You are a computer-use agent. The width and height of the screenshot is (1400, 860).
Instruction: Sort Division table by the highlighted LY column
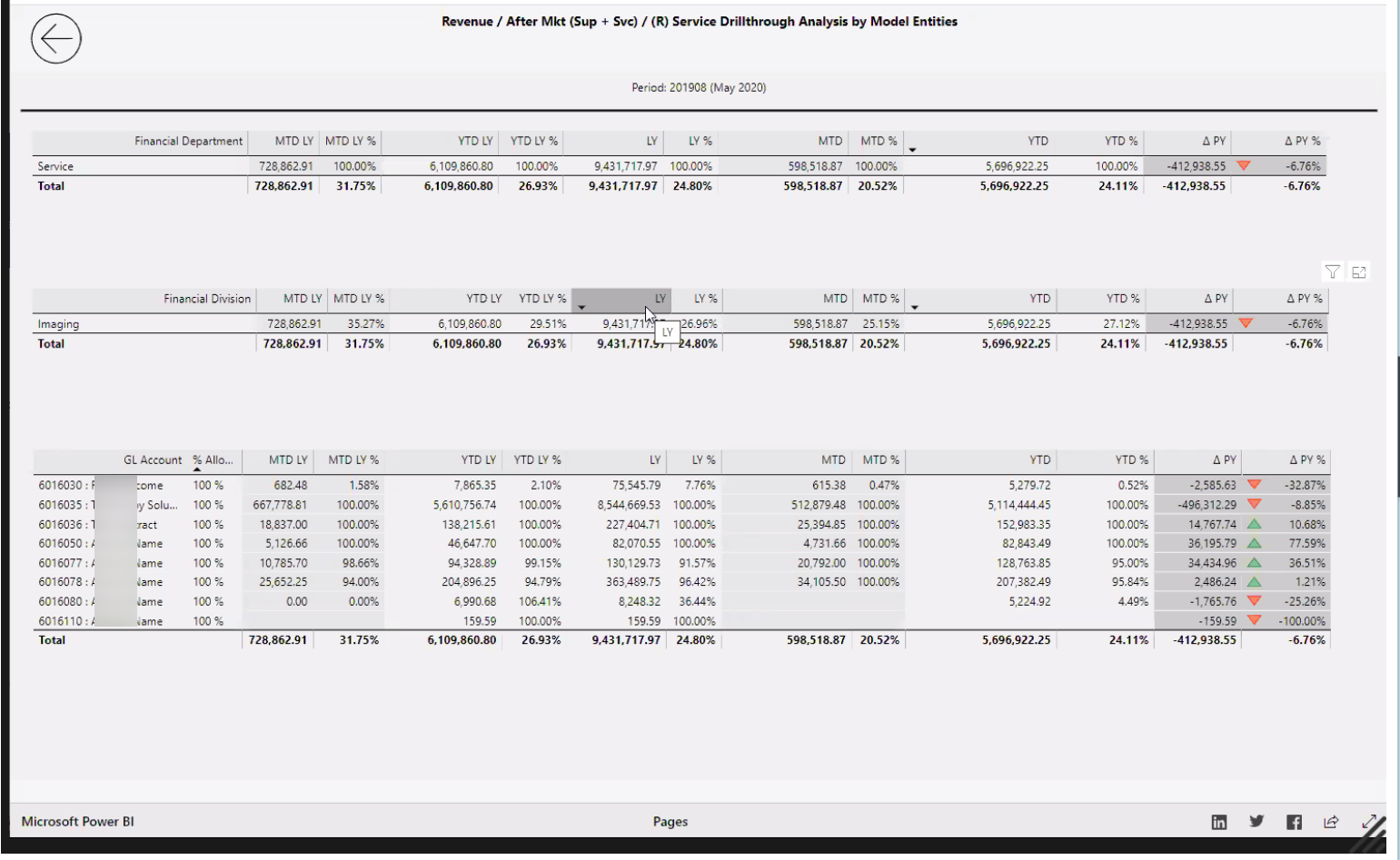622,299
